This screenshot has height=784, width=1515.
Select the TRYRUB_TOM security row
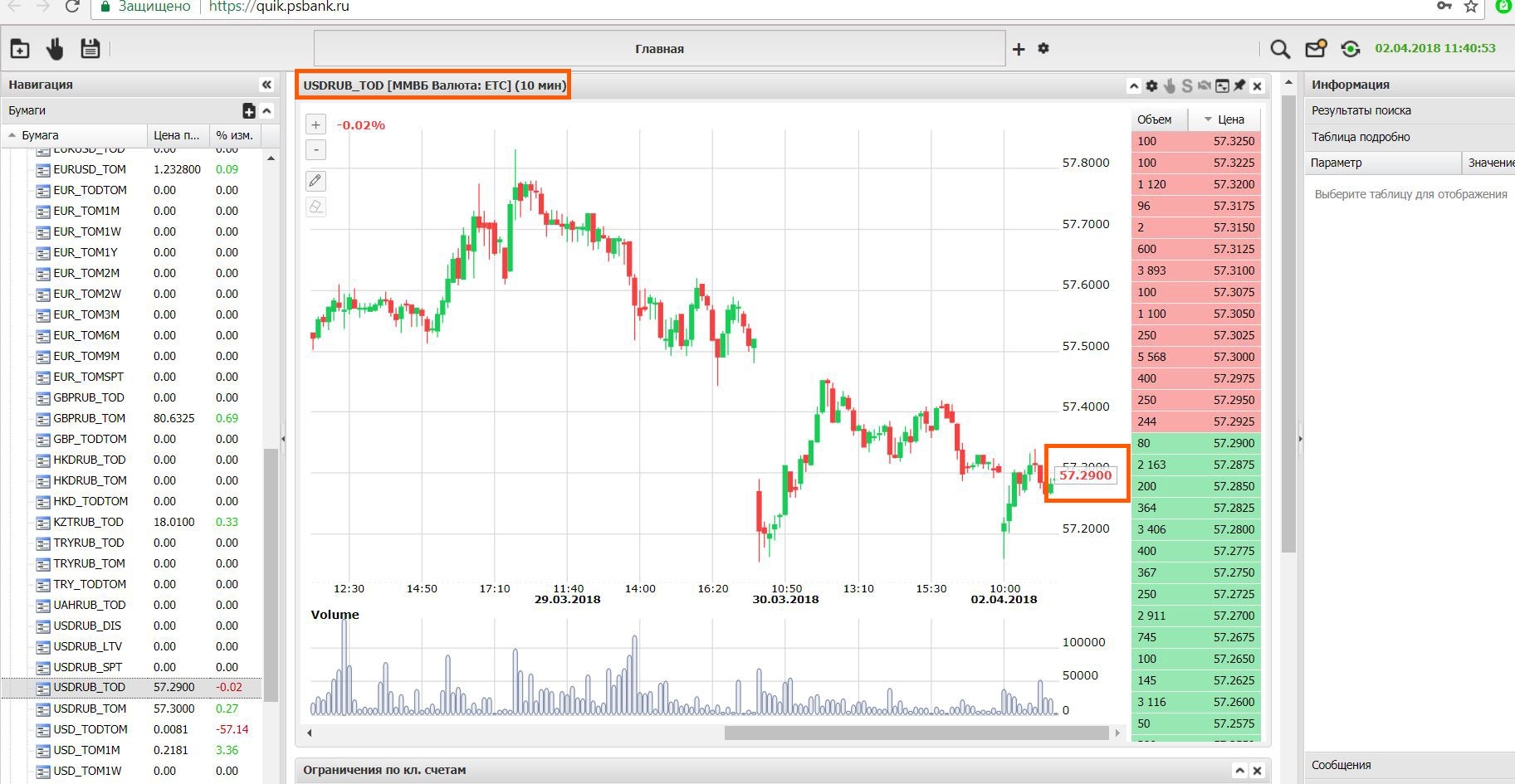pyautogui.click(x=132, y=563)
